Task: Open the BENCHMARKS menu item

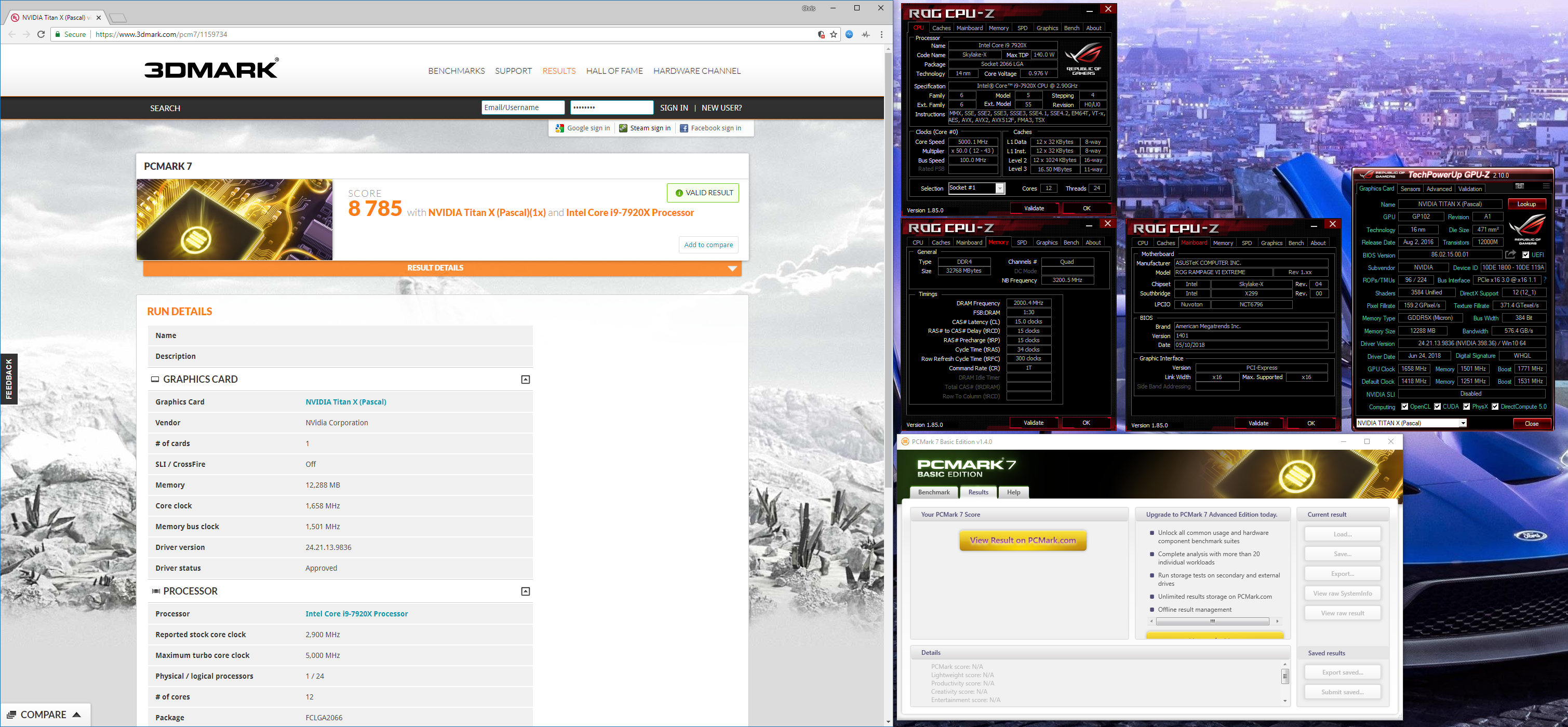Action: pos(457,71)
